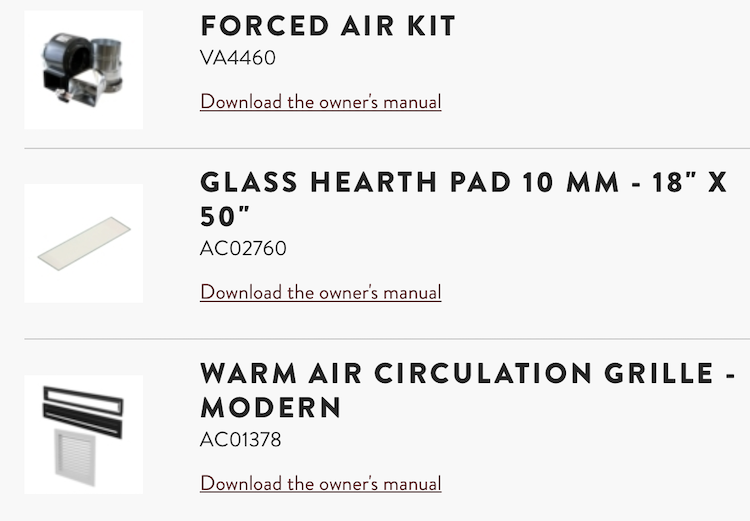Viewport: 750px width, 521px height.
Task: Download the Modern Grille owner's manual
Action: click(x=320, y=484)
